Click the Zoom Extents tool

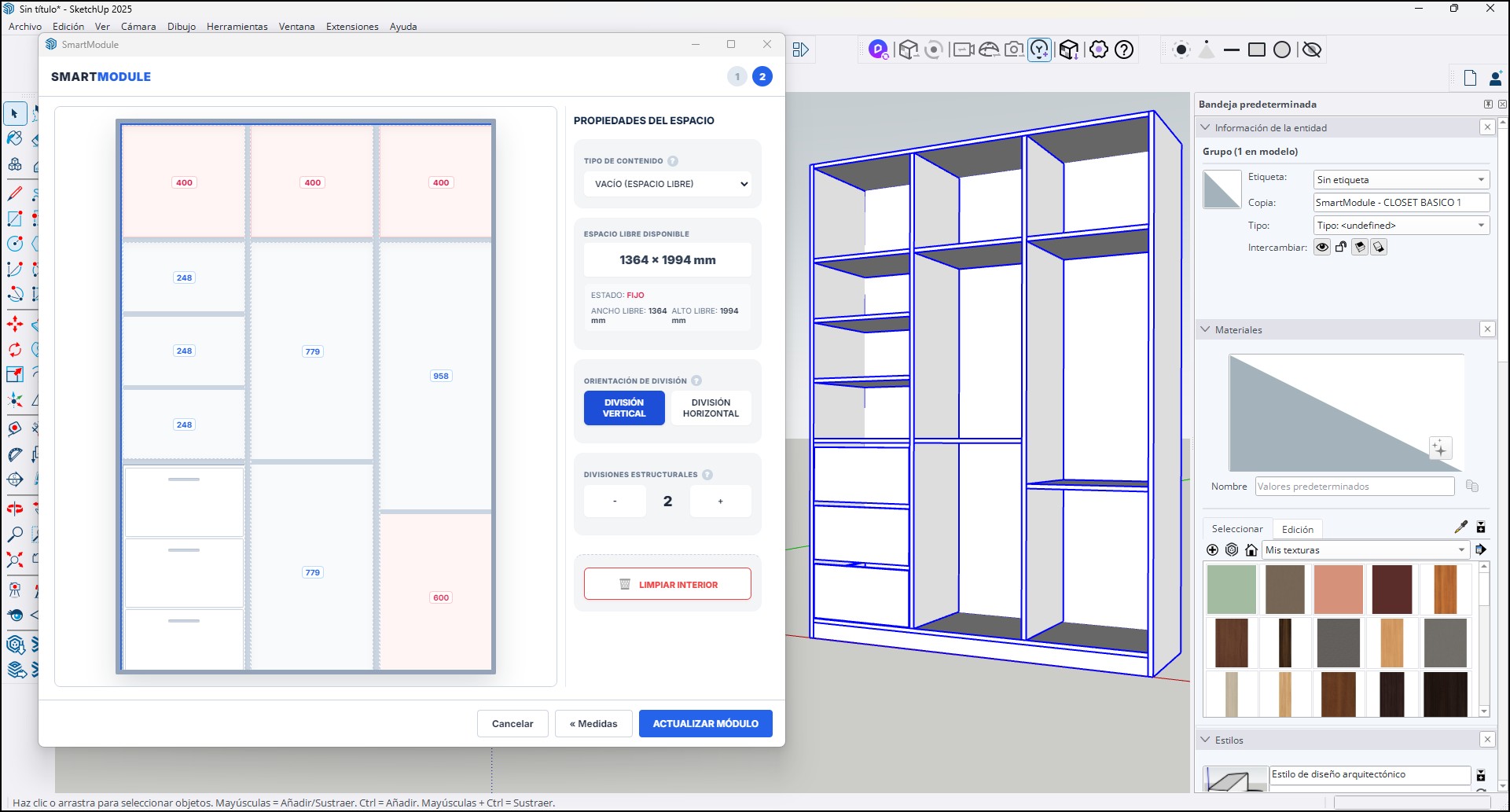click(x=15, y=560)
